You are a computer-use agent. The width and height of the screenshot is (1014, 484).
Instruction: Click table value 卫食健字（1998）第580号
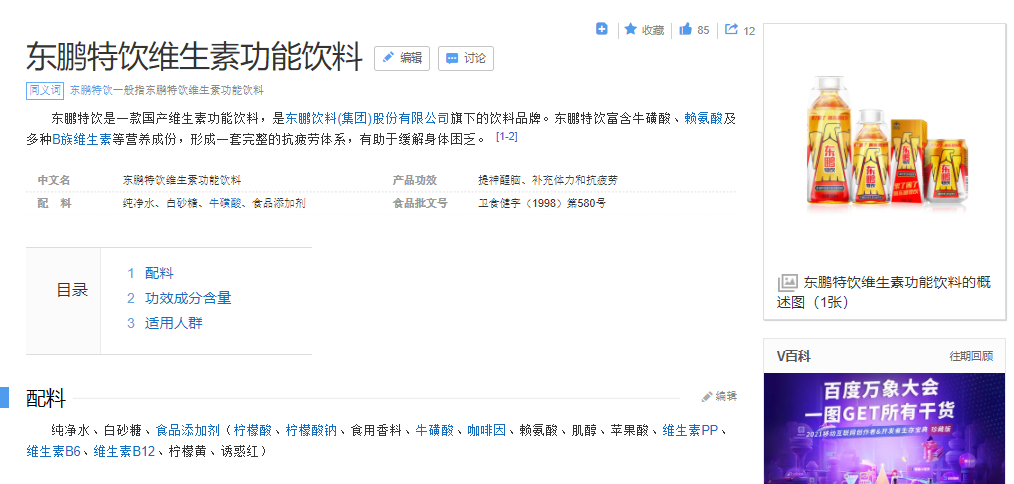(x=542, y=203)
